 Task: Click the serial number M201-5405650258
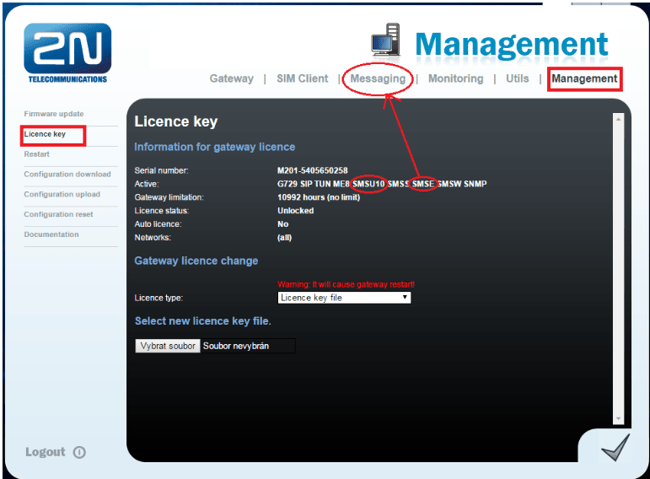tap(313, 170)
